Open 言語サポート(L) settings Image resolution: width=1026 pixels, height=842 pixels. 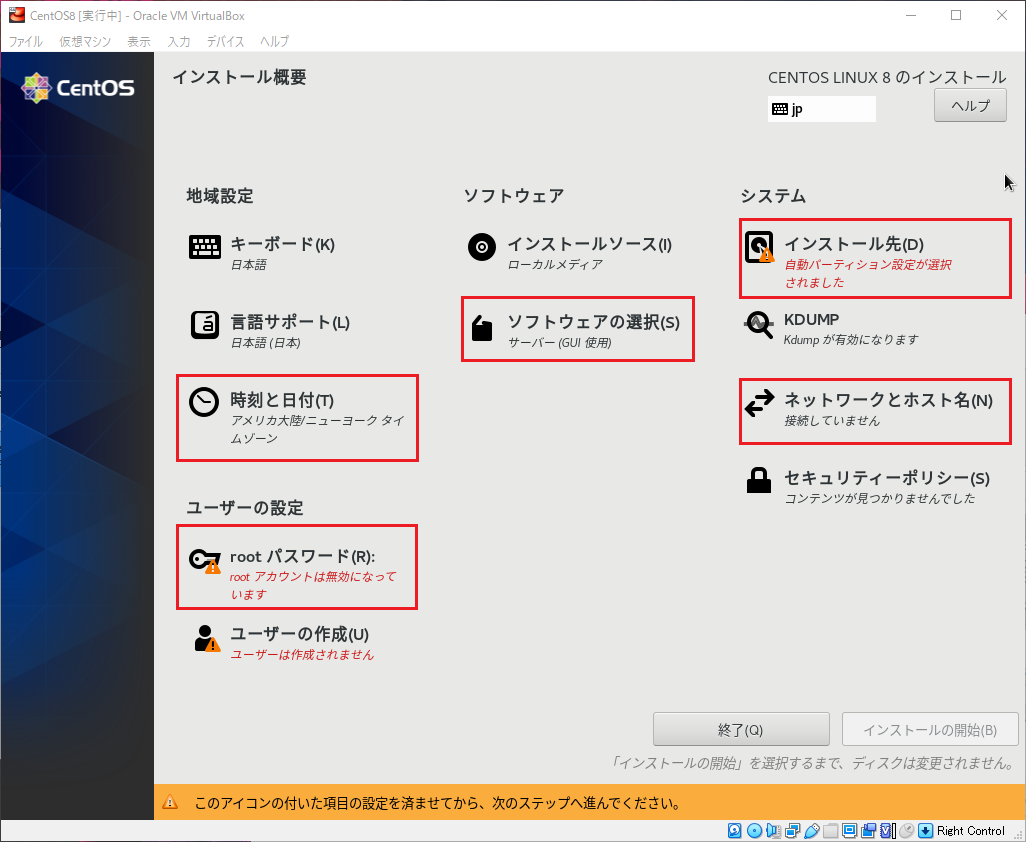[271, 330]
